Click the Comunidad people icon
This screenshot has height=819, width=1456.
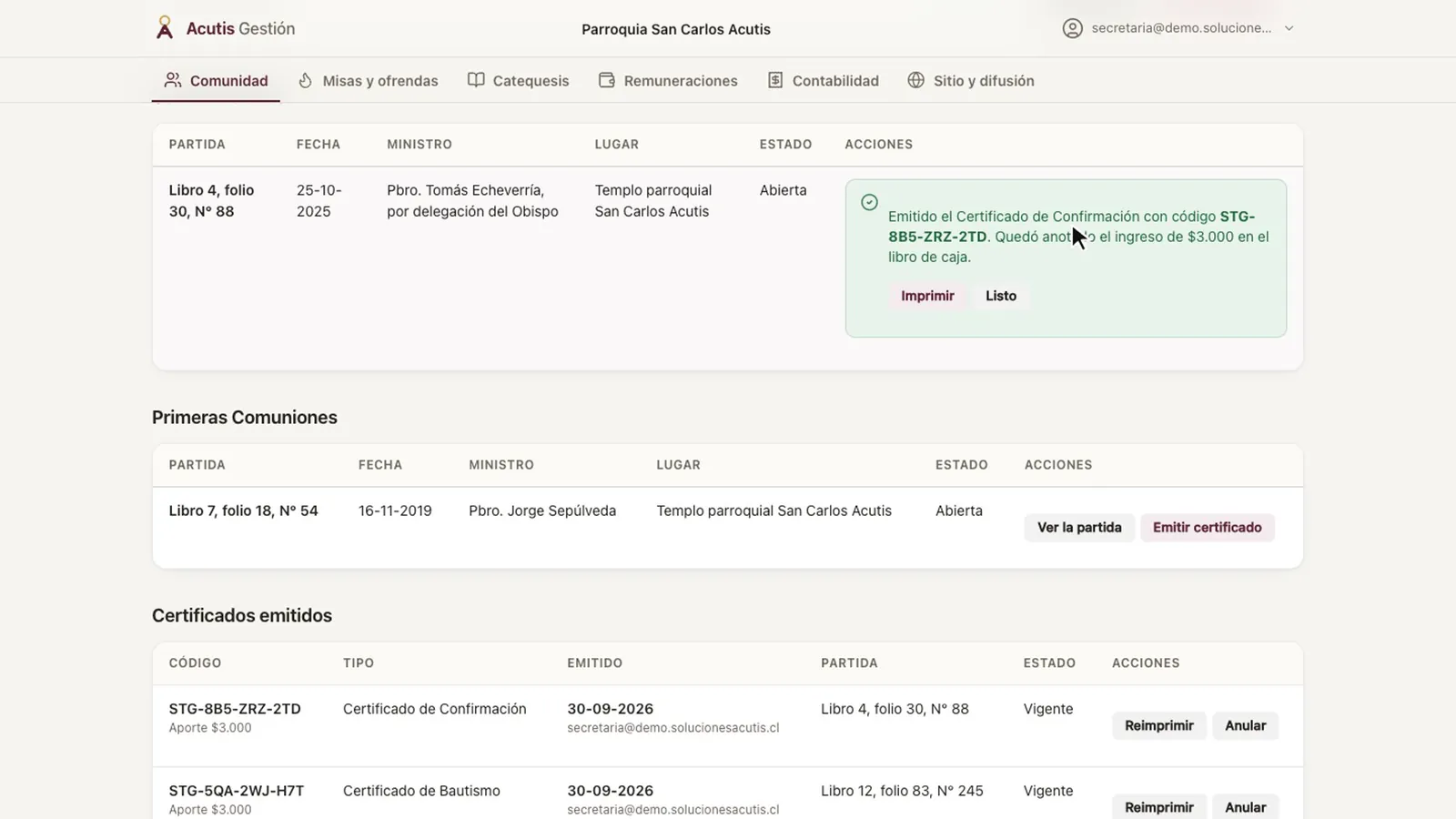point(173,80)
